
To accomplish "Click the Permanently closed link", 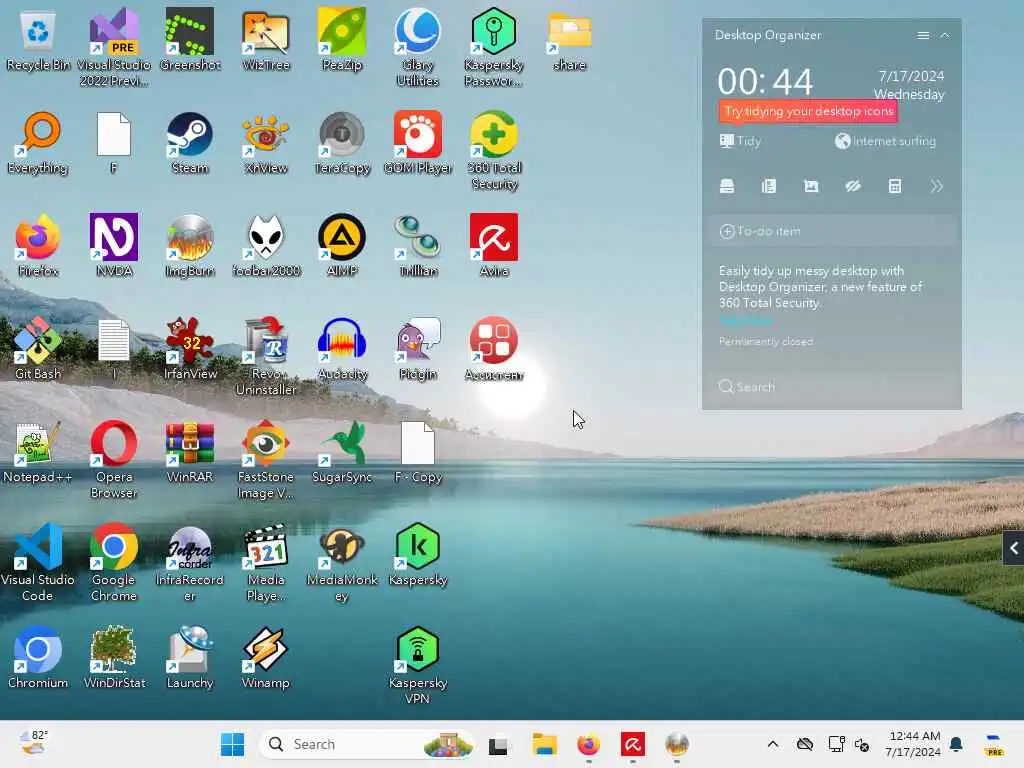I will pos(765,342).
